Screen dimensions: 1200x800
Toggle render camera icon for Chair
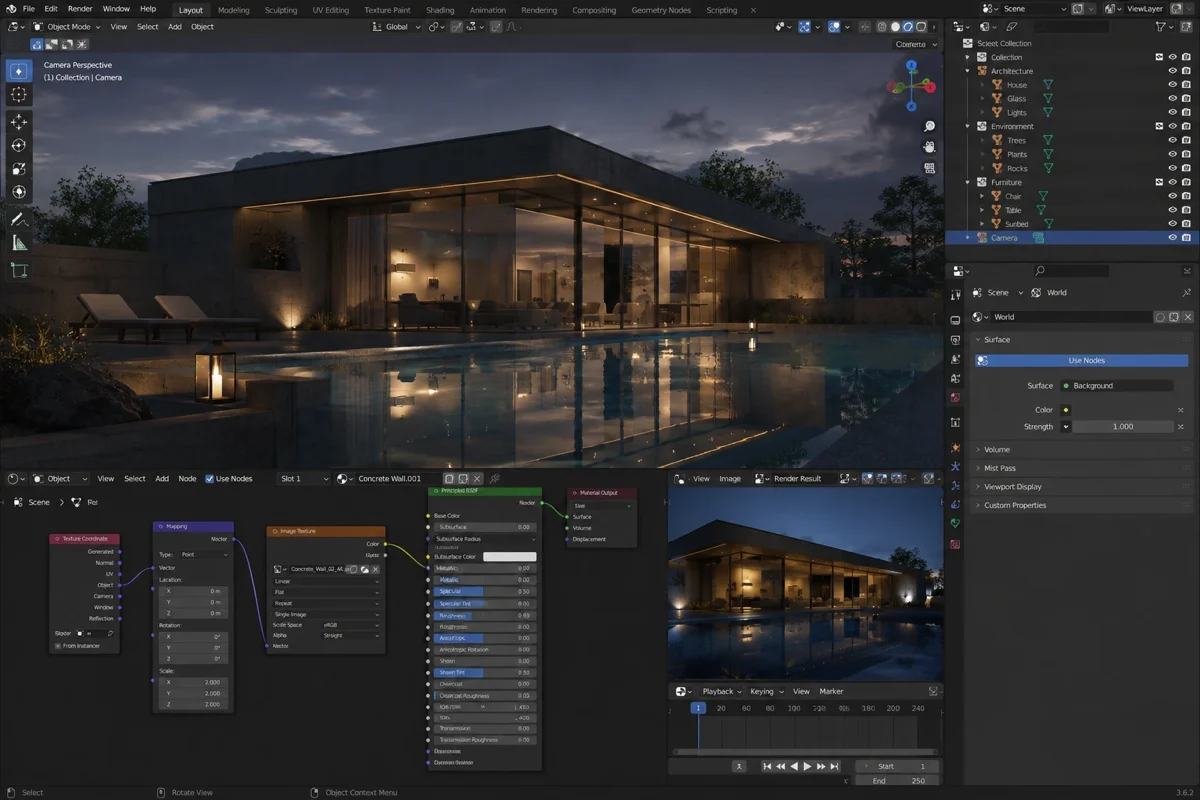pyautogui.click(x=1185, y=196)
